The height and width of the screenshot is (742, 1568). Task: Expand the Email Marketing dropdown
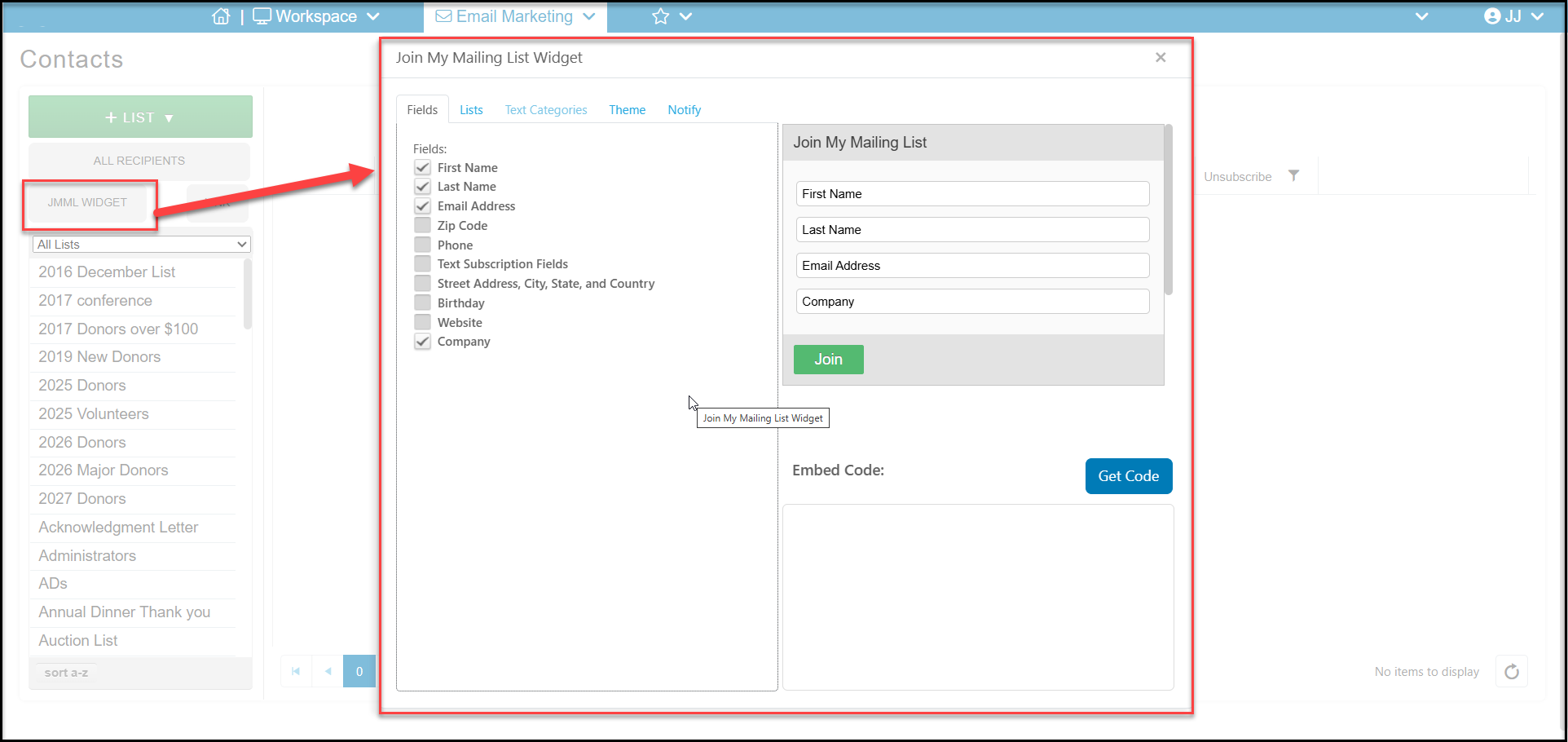(x=589, y=16)
